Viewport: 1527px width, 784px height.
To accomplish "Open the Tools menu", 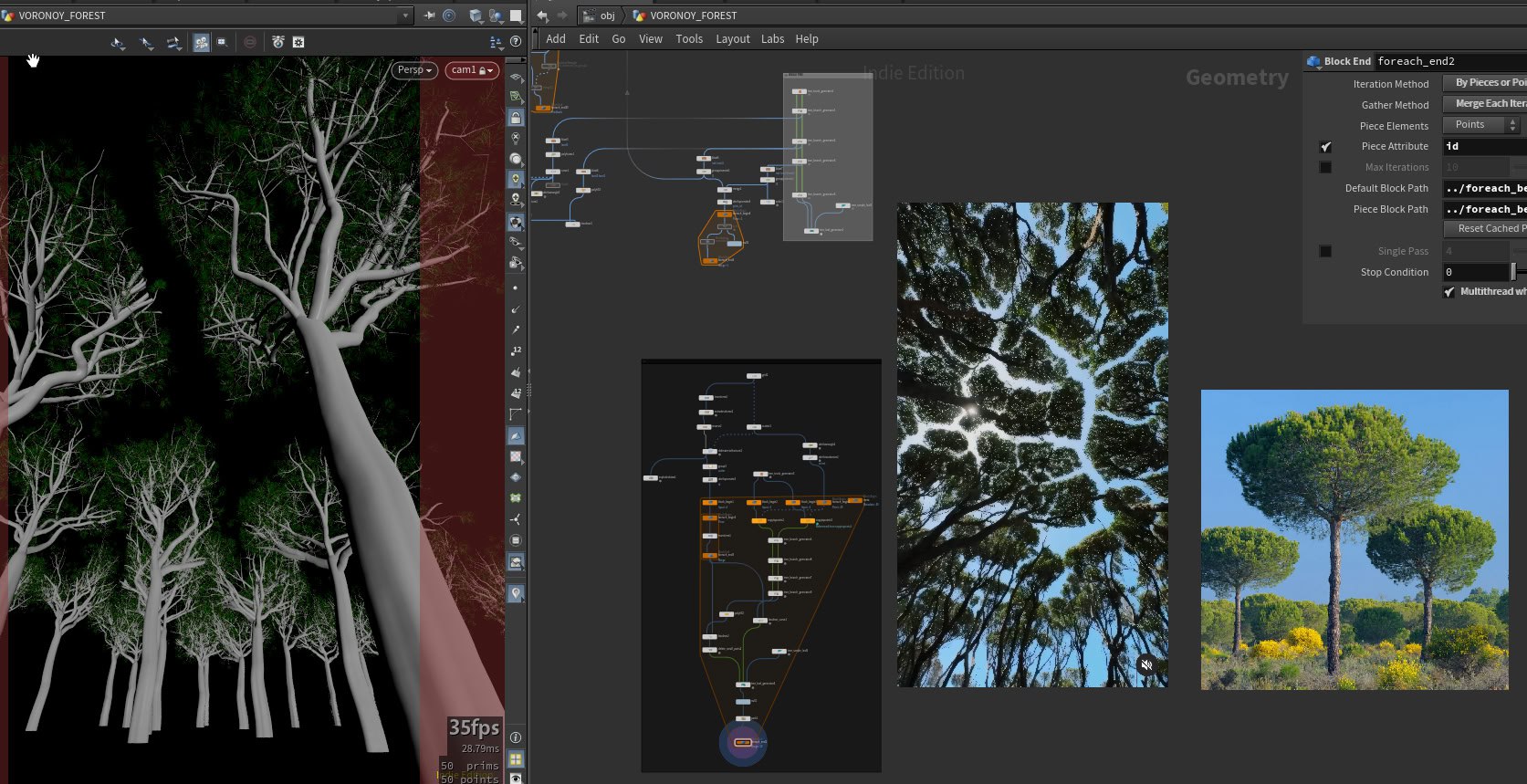I will click(689, 39).
